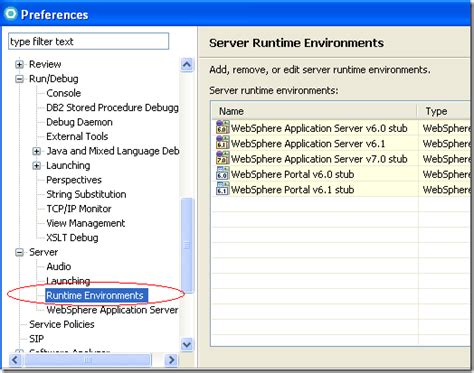
Task: Click the tree horizontal scrollbar right arrow
Action: (x=172, y=360)
